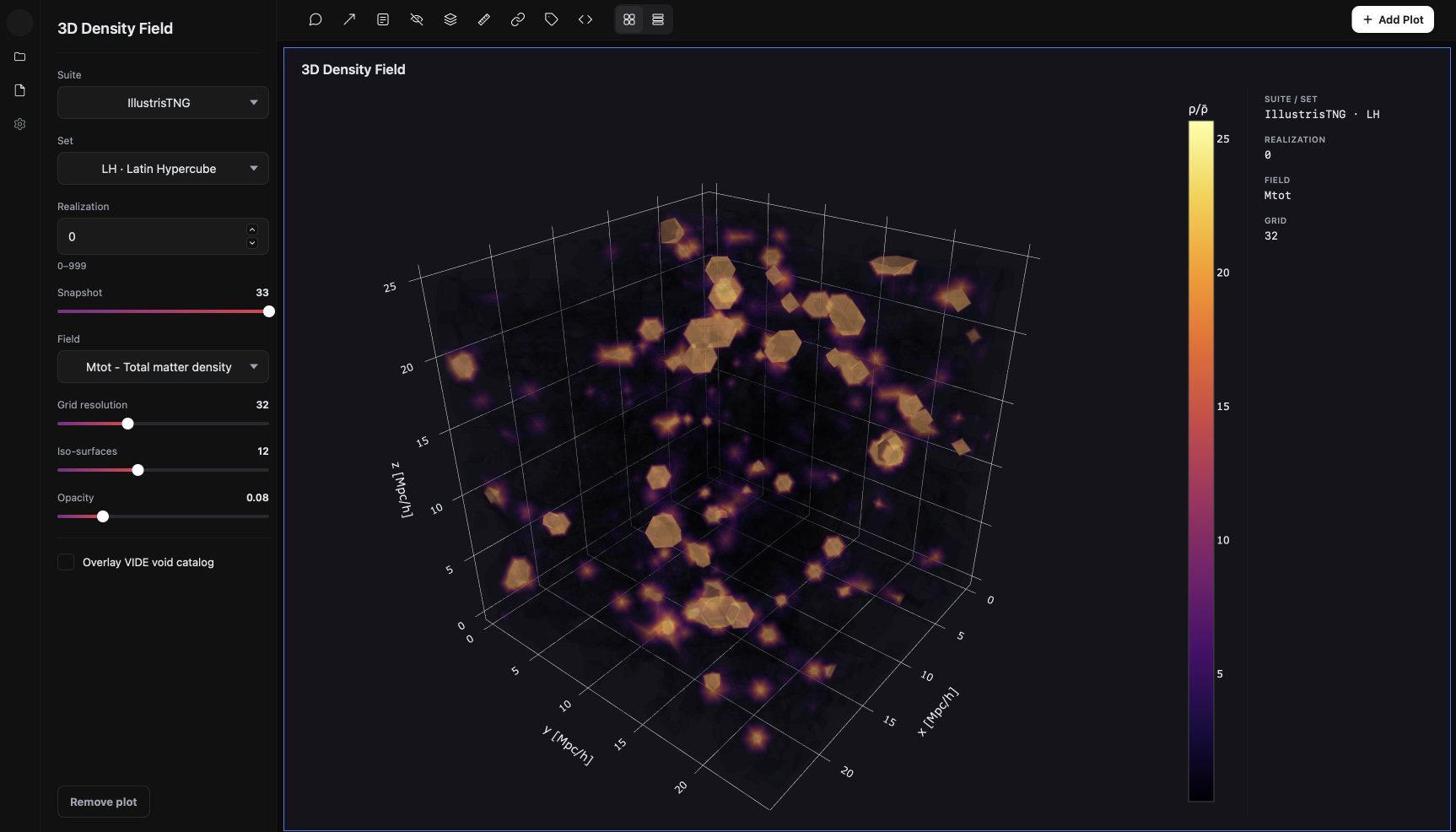
Task: Open the comment bubble tool
Action: 315,19
